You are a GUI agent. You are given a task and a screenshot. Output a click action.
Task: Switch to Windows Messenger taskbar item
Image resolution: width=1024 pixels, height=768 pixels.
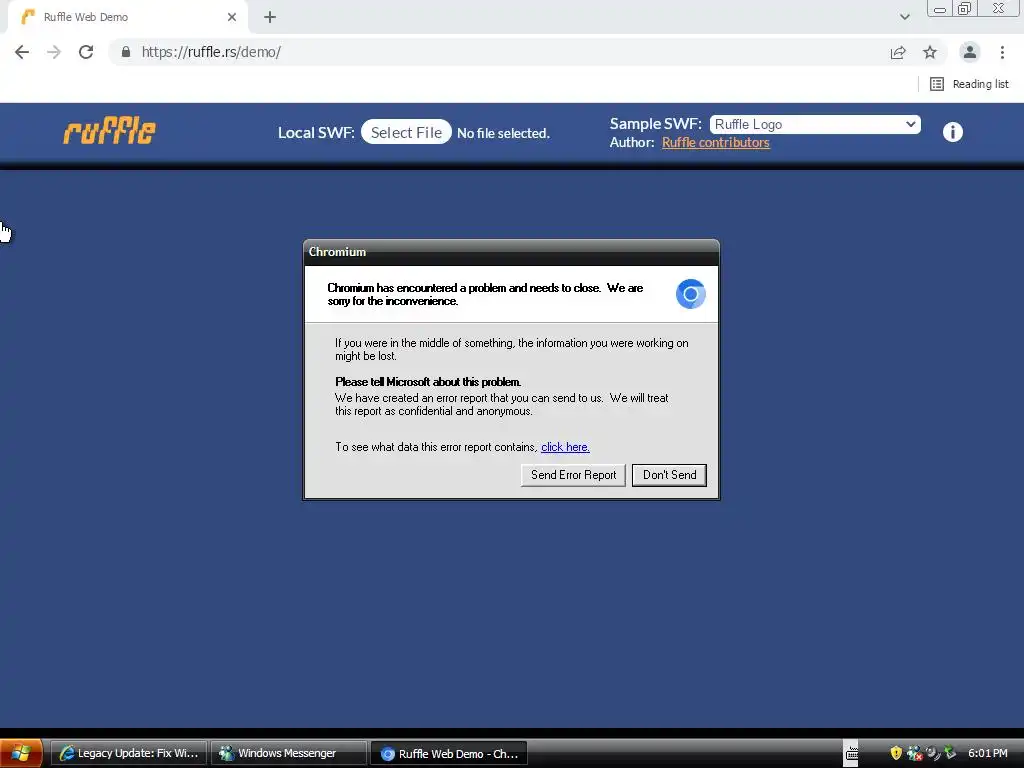pyautogui.click(x=289, y=753)
